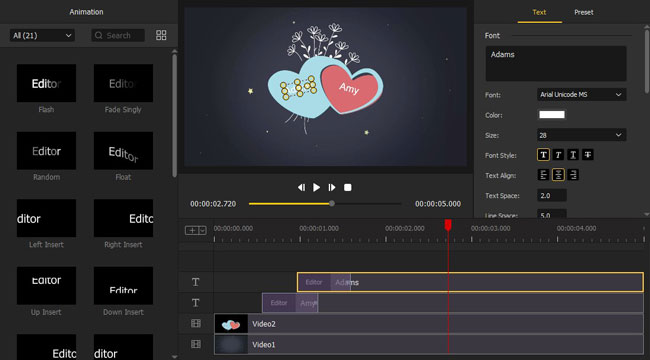Click the Adams text input box

tap(555, 63)
